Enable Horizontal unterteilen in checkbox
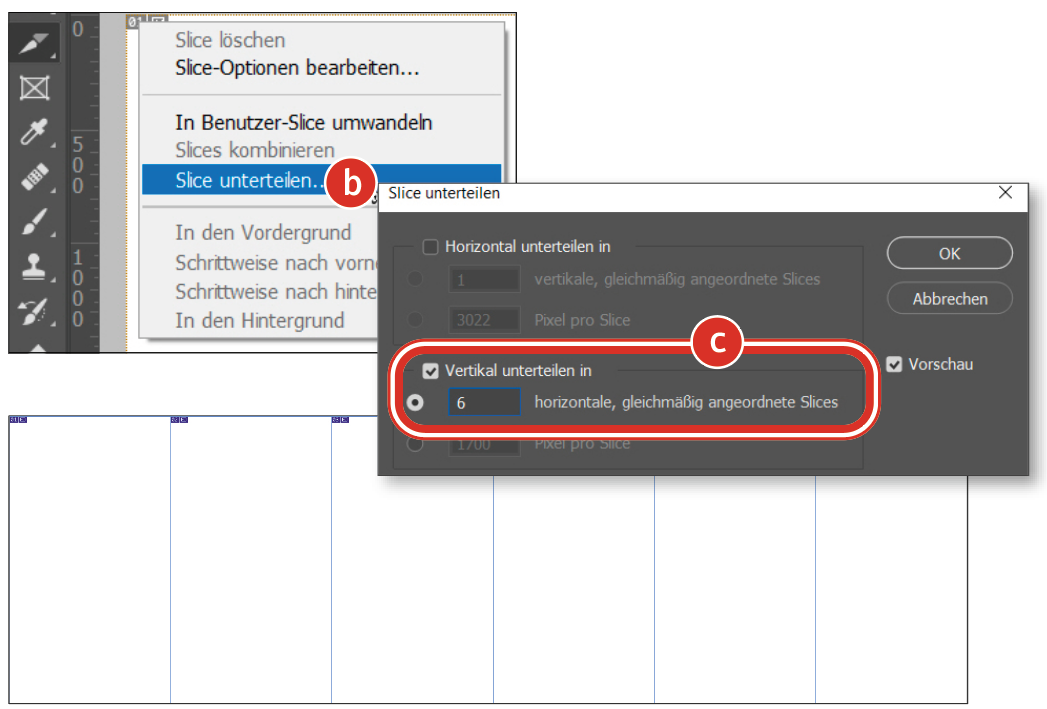 tap(431, 247)
